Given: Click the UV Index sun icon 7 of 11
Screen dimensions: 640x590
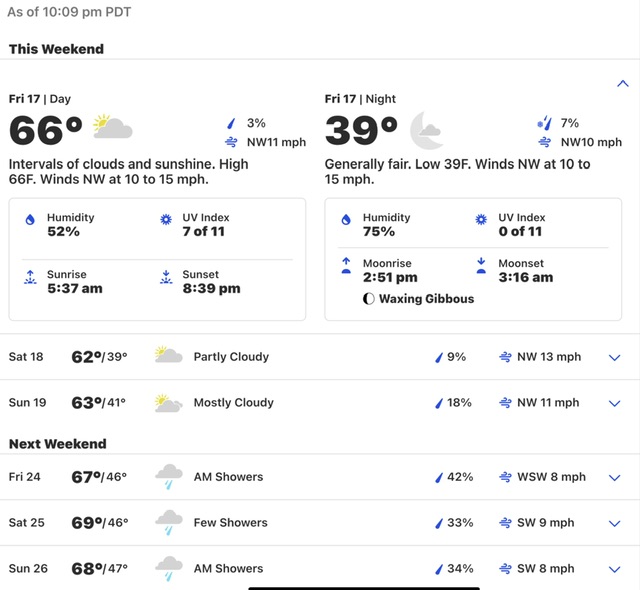Looking at the screenshot, I should [x=166, y=220].
